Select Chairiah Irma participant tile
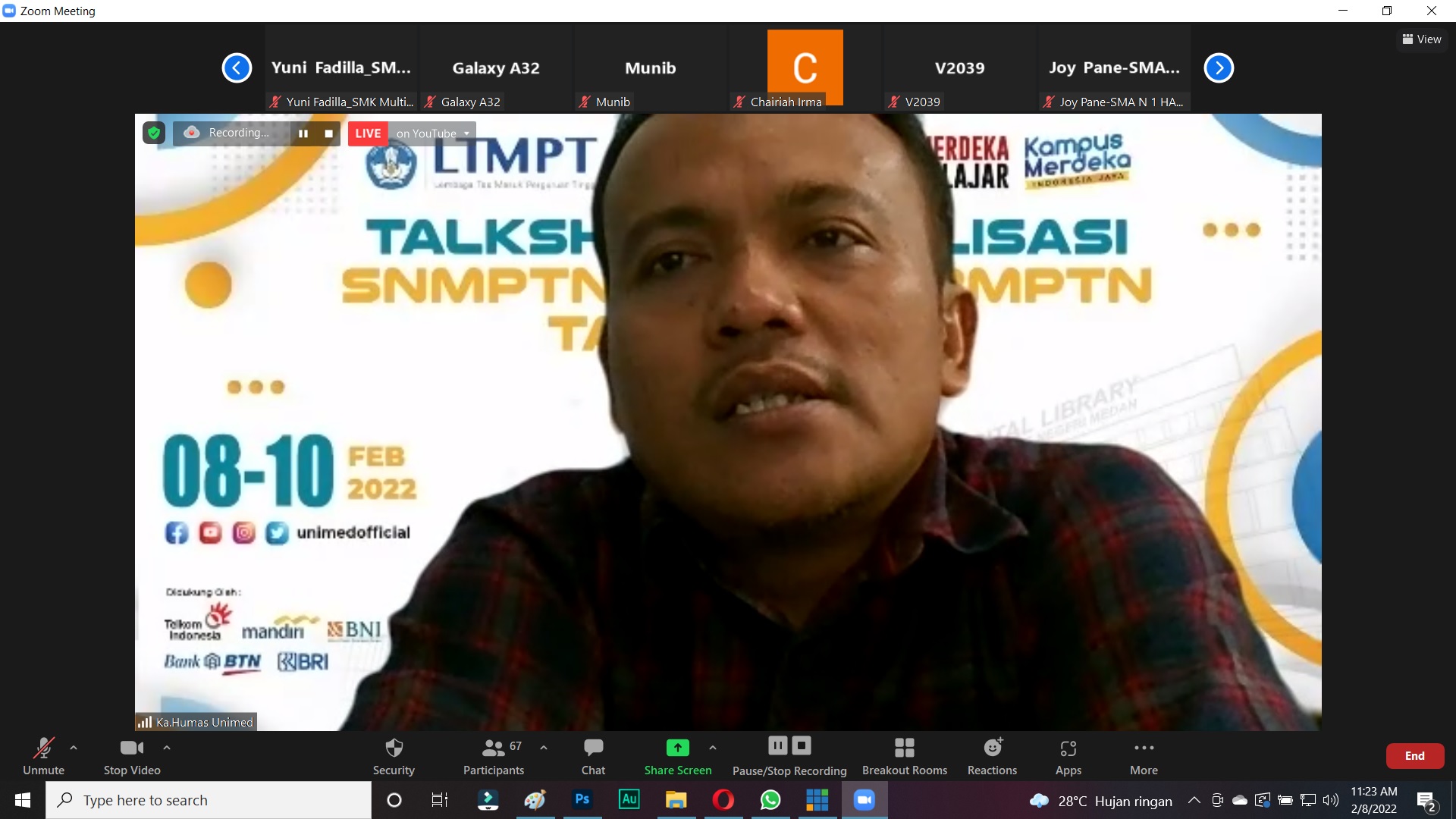Image resolution: width=1456 pixels, height=819 pixels. 805,68
